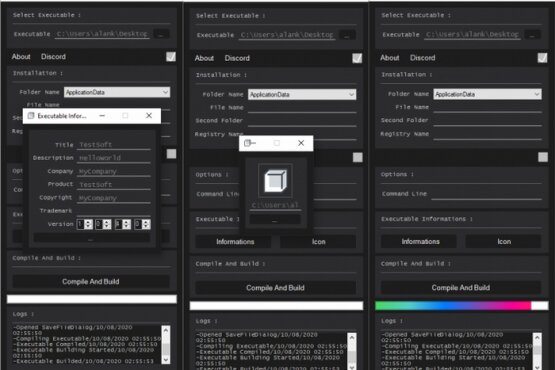Click Logs scrollbar in middle window
555x370 pixels.
(x=351, y=351)
